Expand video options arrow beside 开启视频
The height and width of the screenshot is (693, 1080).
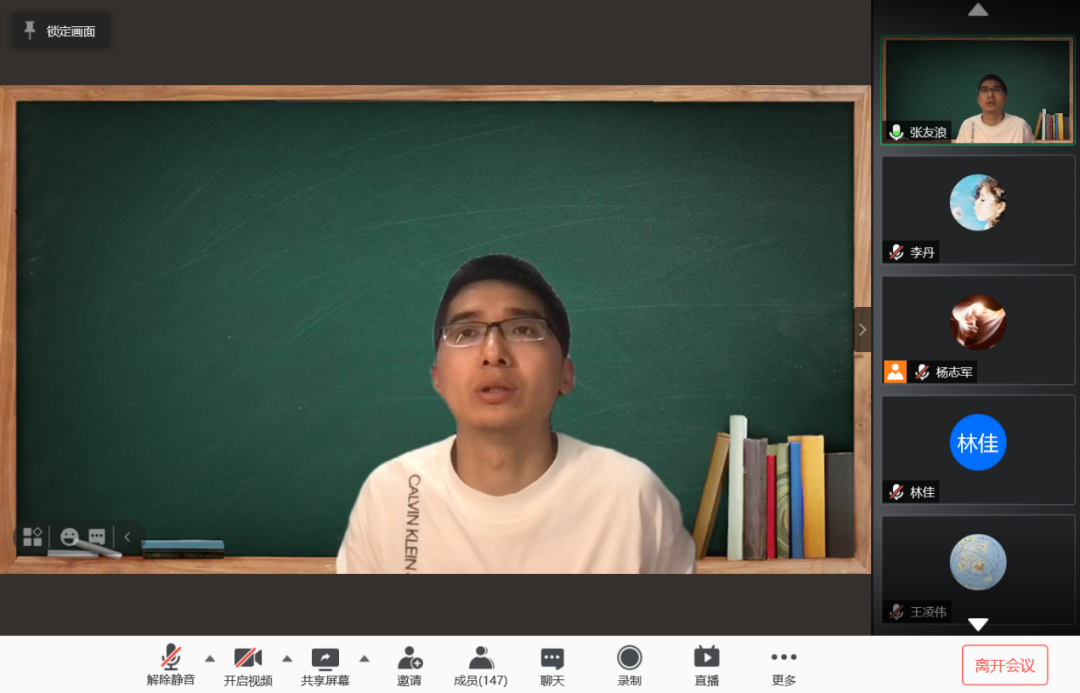[x=287, y=658]
